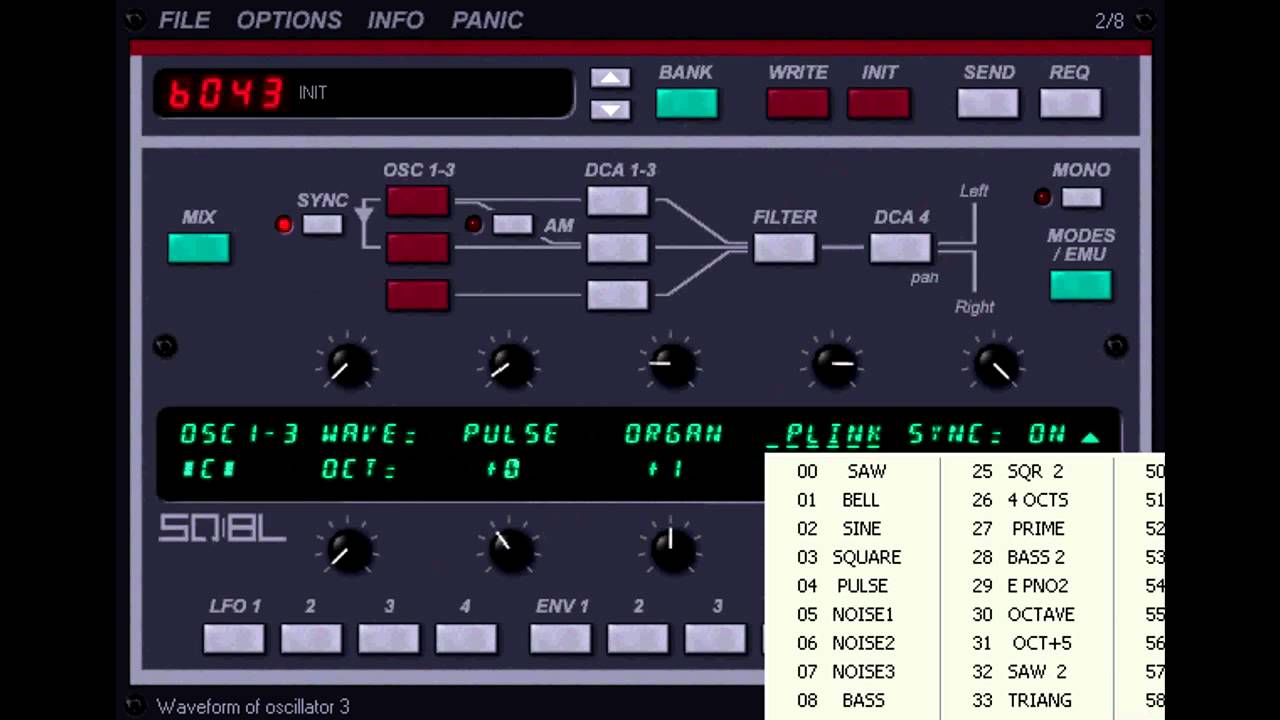Click the ORGAN waveform value in display
Viewport: 1280px width, 720px height.
tap(673, 434)
